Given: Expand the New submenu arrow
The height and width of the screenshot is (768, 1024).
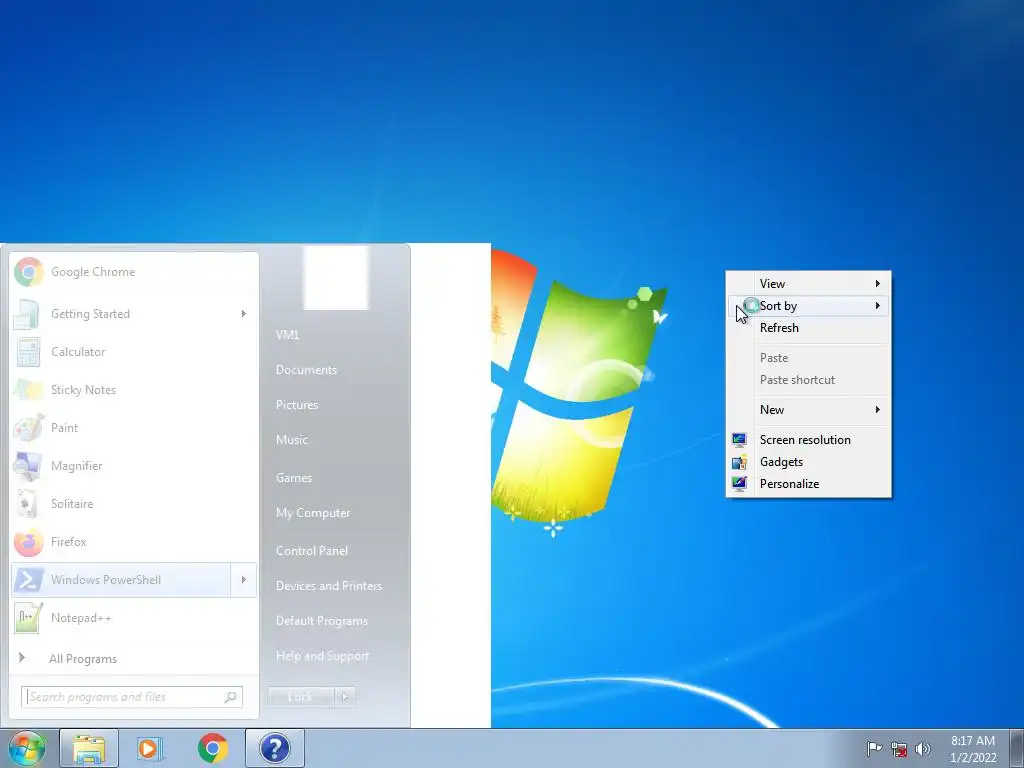Looking at the screenshot, I should (x=878, y=409).
